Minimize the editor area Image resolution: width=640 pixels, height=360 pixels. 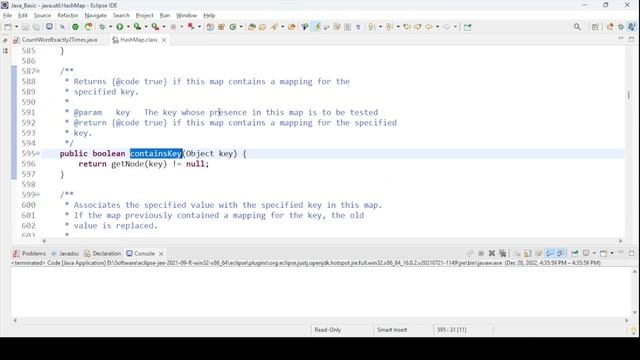[x=620, y=39]
